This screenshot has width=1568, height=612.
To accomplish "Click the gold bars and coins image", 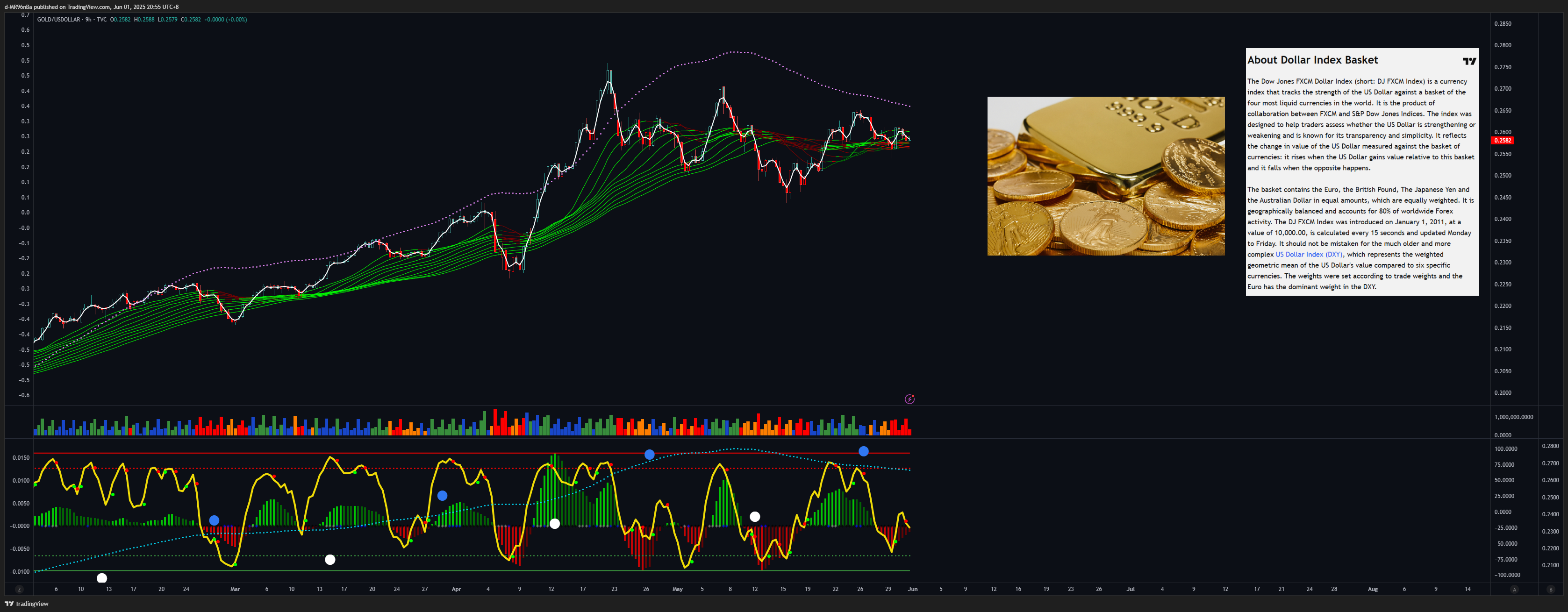I will coord(1105,176).
